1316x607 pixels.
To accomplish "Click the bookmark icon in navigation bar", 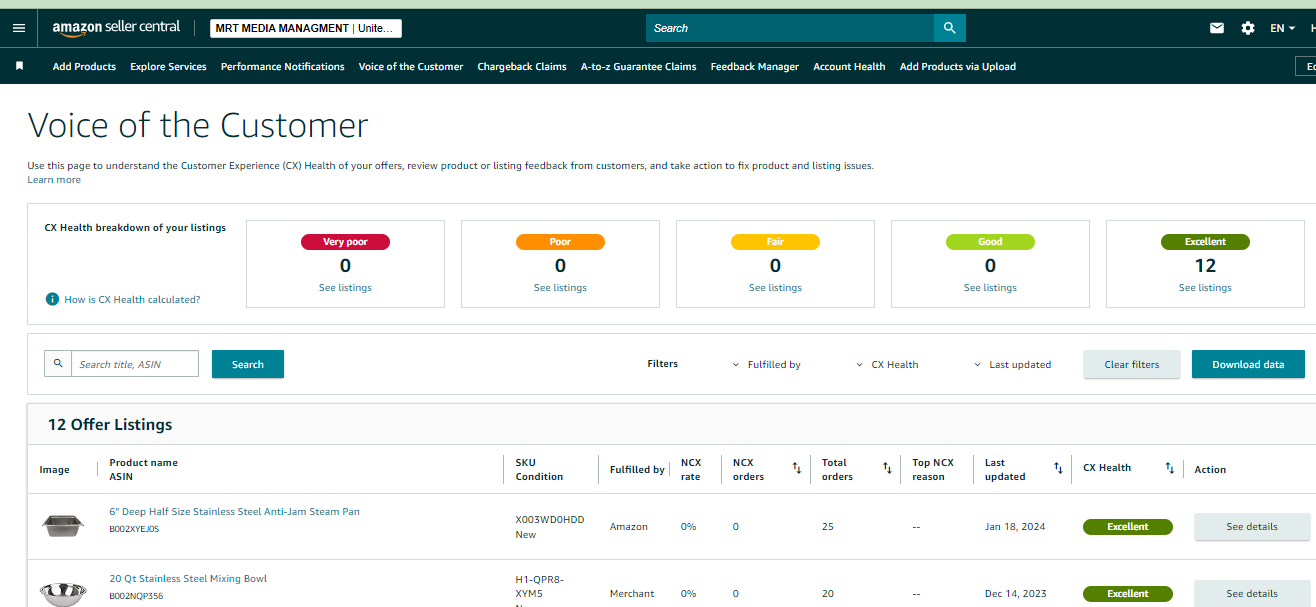I will coord(19,66).
